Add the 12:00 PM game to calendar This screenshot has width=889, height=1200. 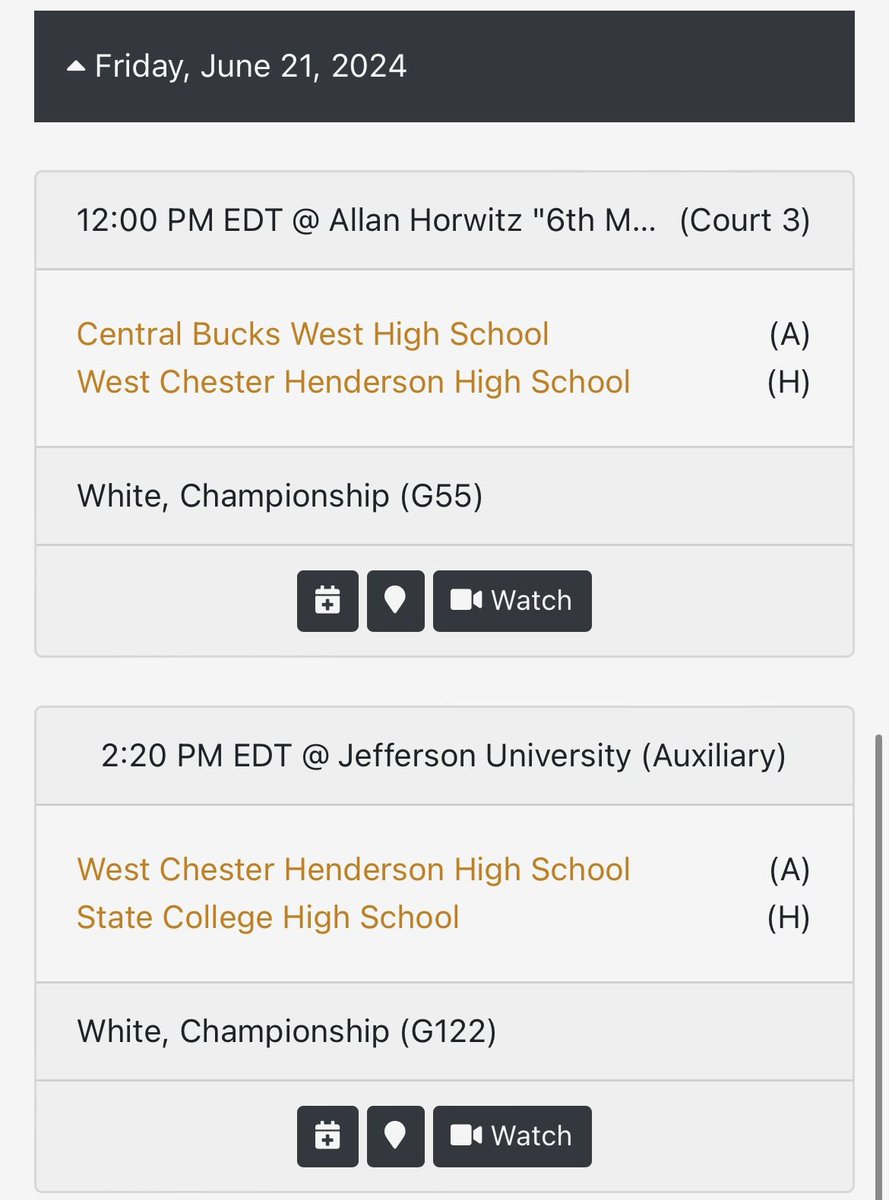[x=327, y=601]
